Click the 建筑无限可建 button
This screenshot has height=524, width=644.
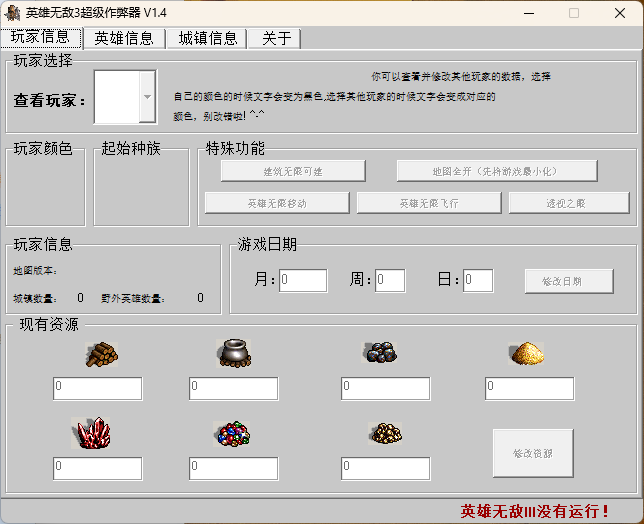pos(293,171)
